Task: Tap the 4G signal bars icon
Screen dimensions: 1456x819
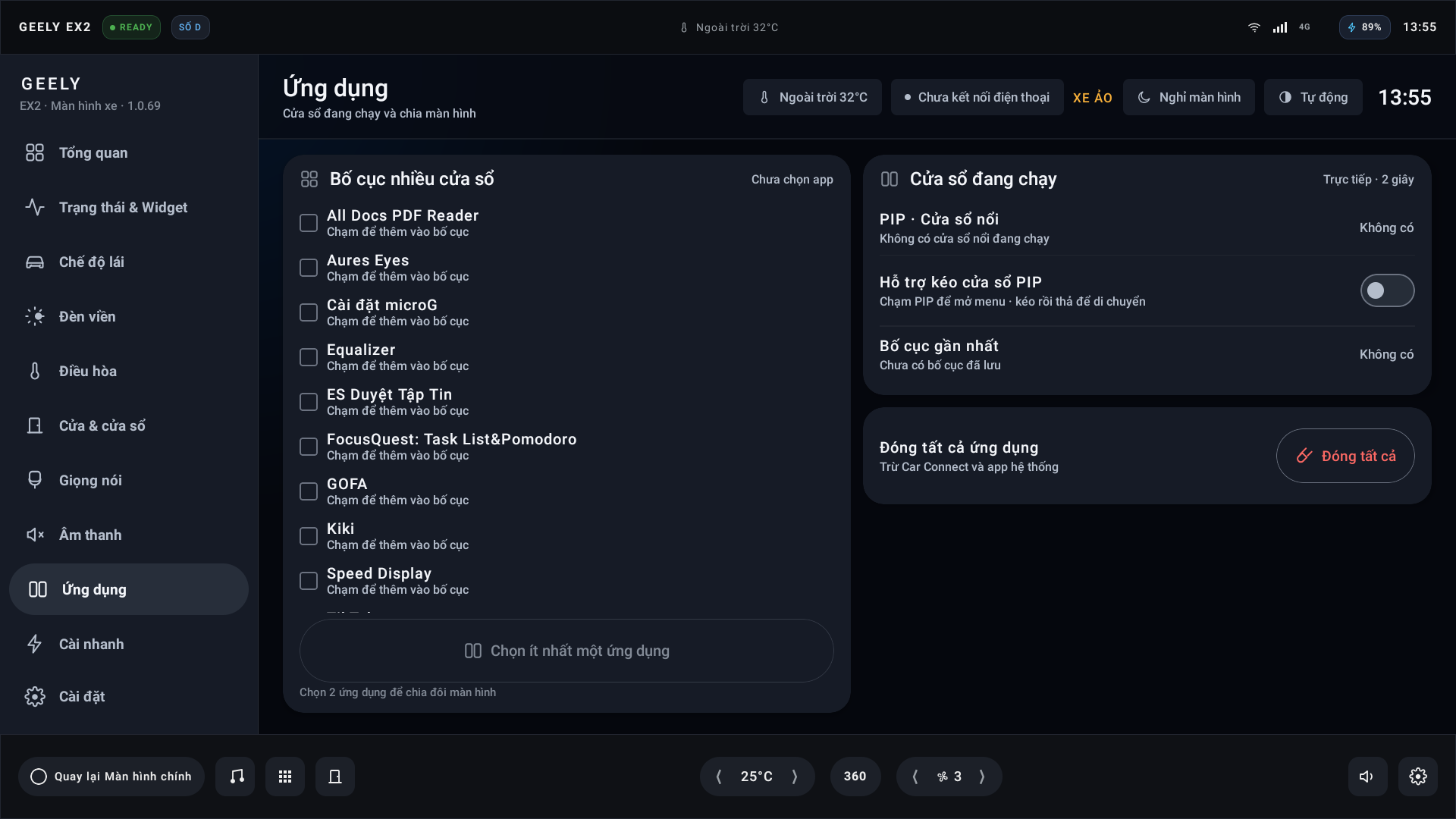Action: click(1280, 27)
